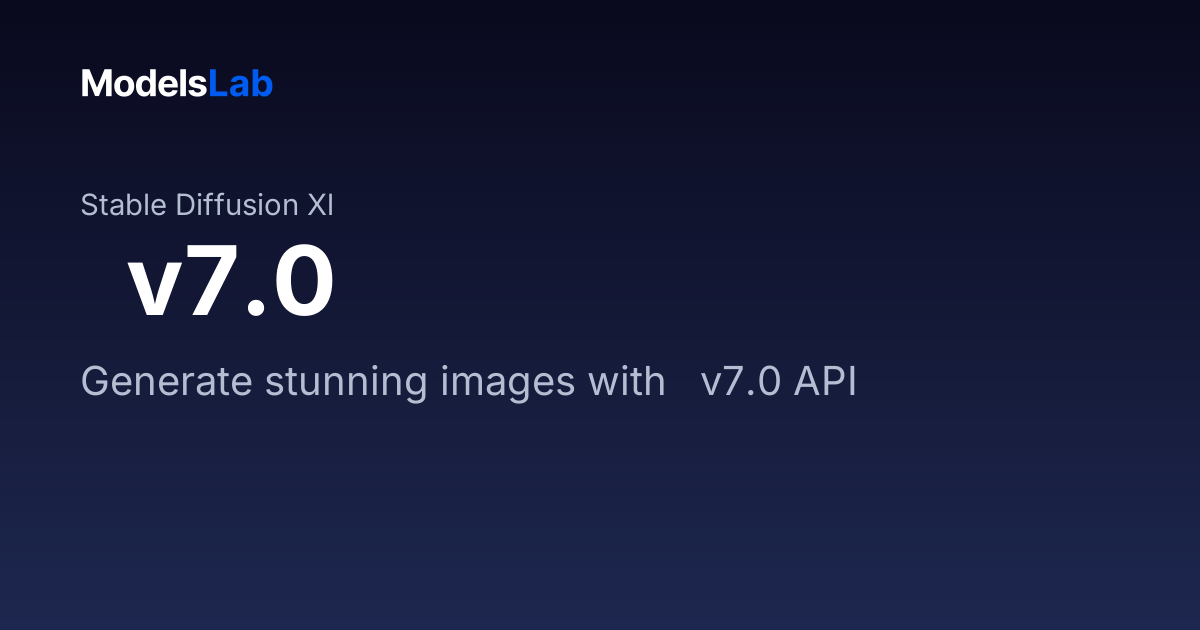1200x630 pixels.
Task: Click the white "Models" part of logo
Action: (144, 83)
